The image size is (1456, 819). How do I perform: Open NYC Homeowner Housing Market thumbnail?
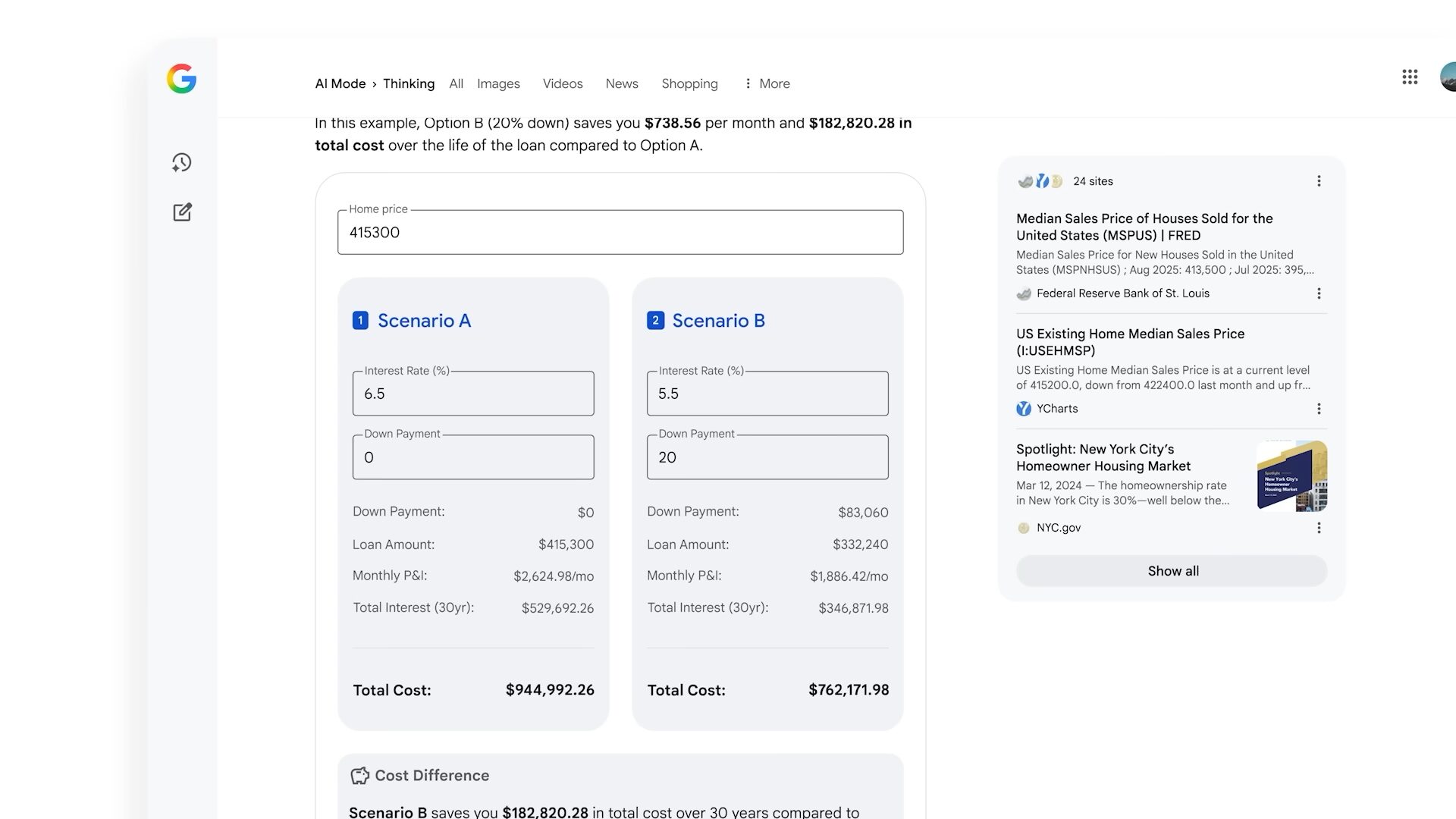(1291, 475)
